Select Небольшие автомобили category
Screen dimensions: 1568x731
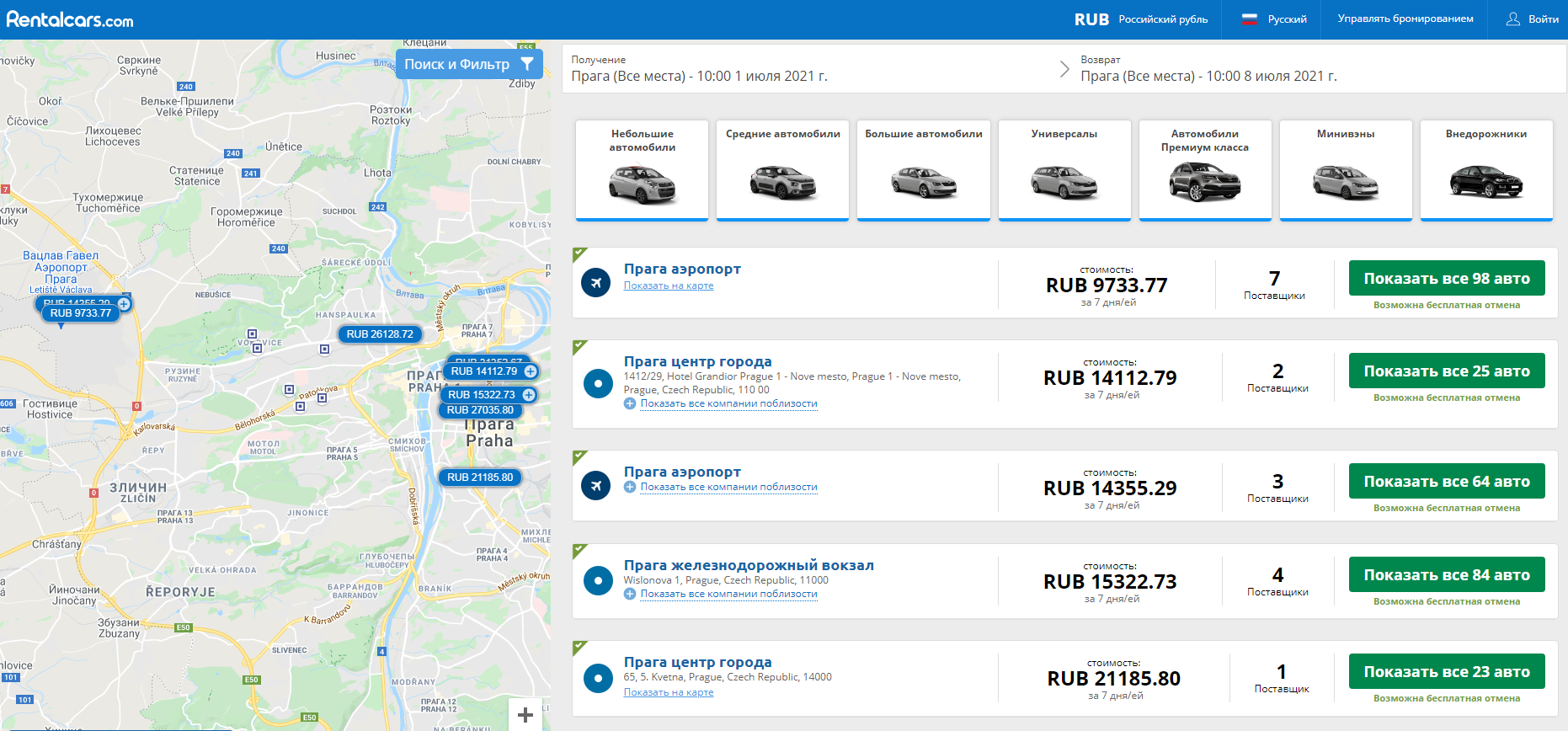click(643, 170)
